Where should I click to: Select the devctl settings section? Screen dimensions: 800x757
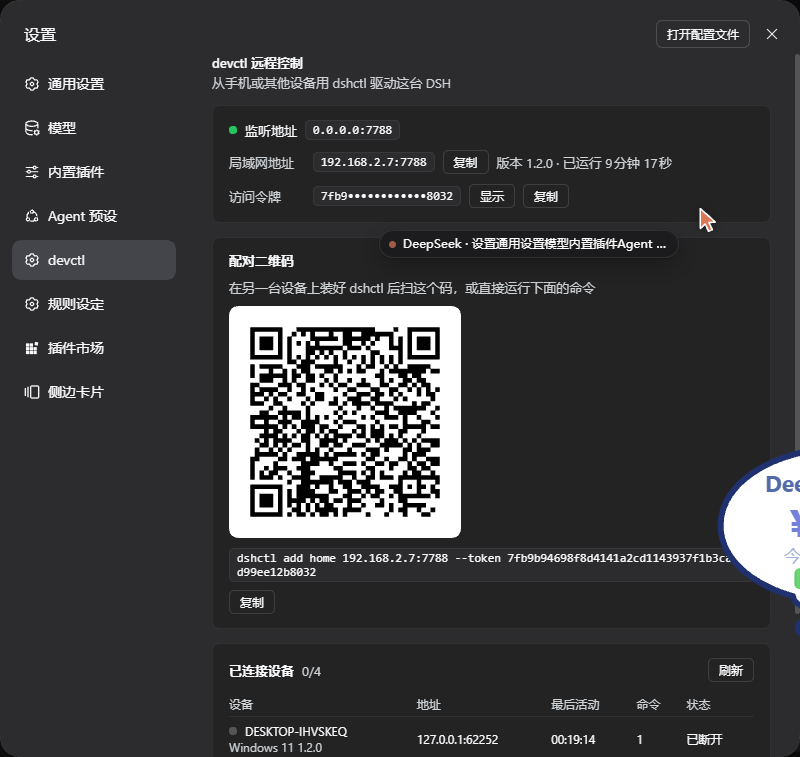point(94,260)
